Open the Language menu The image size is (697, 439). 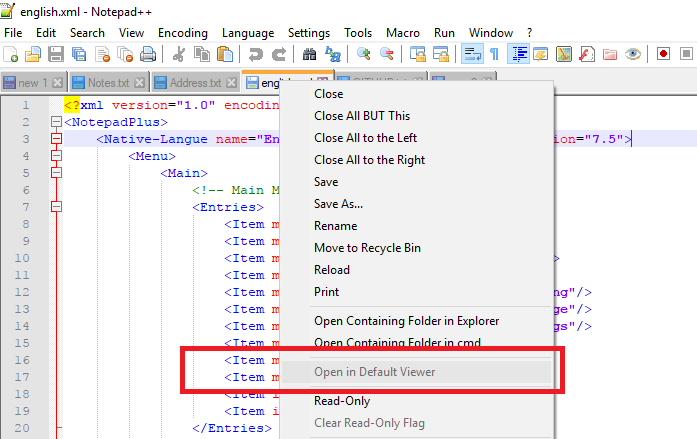click(248, 33)
